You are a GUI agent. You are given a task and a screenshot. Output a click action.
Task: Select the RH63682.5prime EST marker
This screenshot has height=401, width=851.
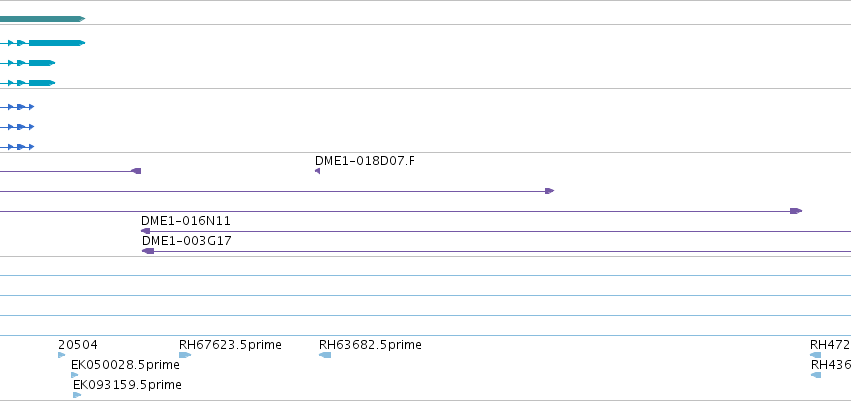(x=325, y=355)
